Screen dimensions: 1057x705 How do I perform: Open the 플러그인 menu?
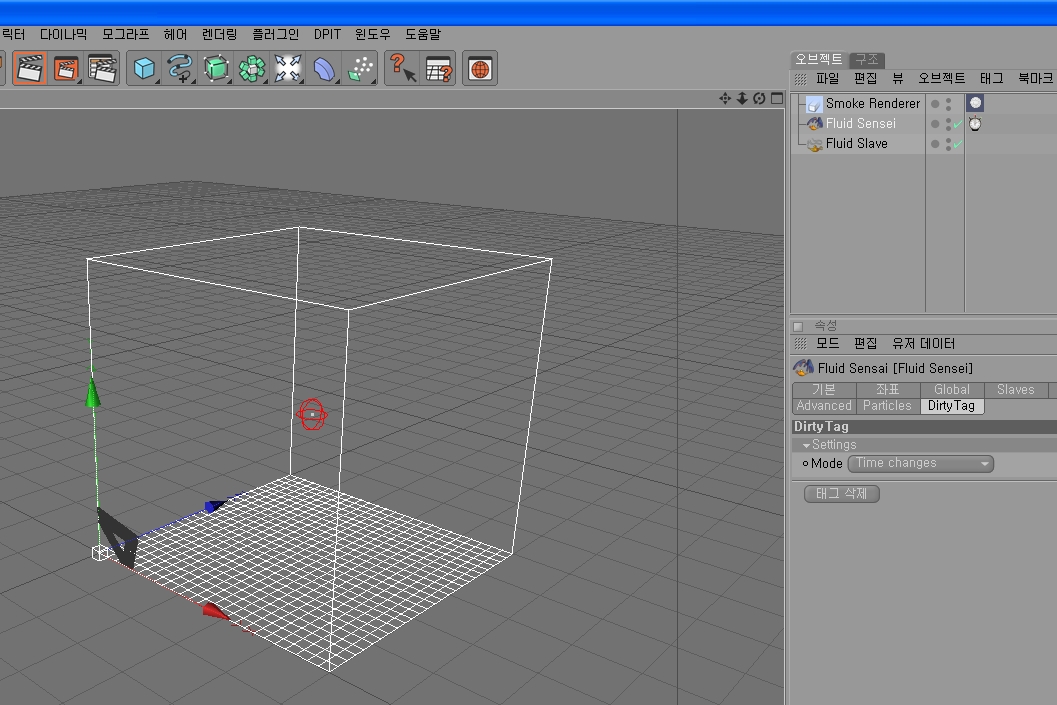click(275, 34)
